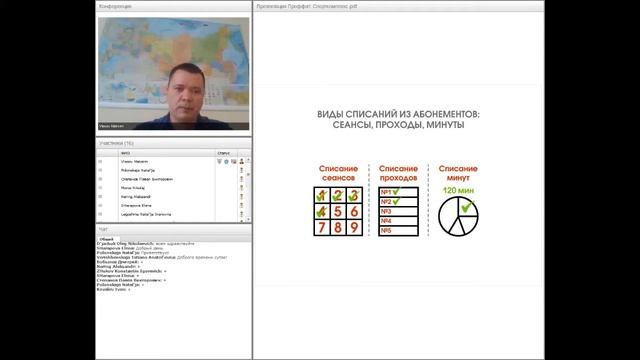Click the pie chart graphic on the slide
This screenshot has height=360, width=640.
458,216
